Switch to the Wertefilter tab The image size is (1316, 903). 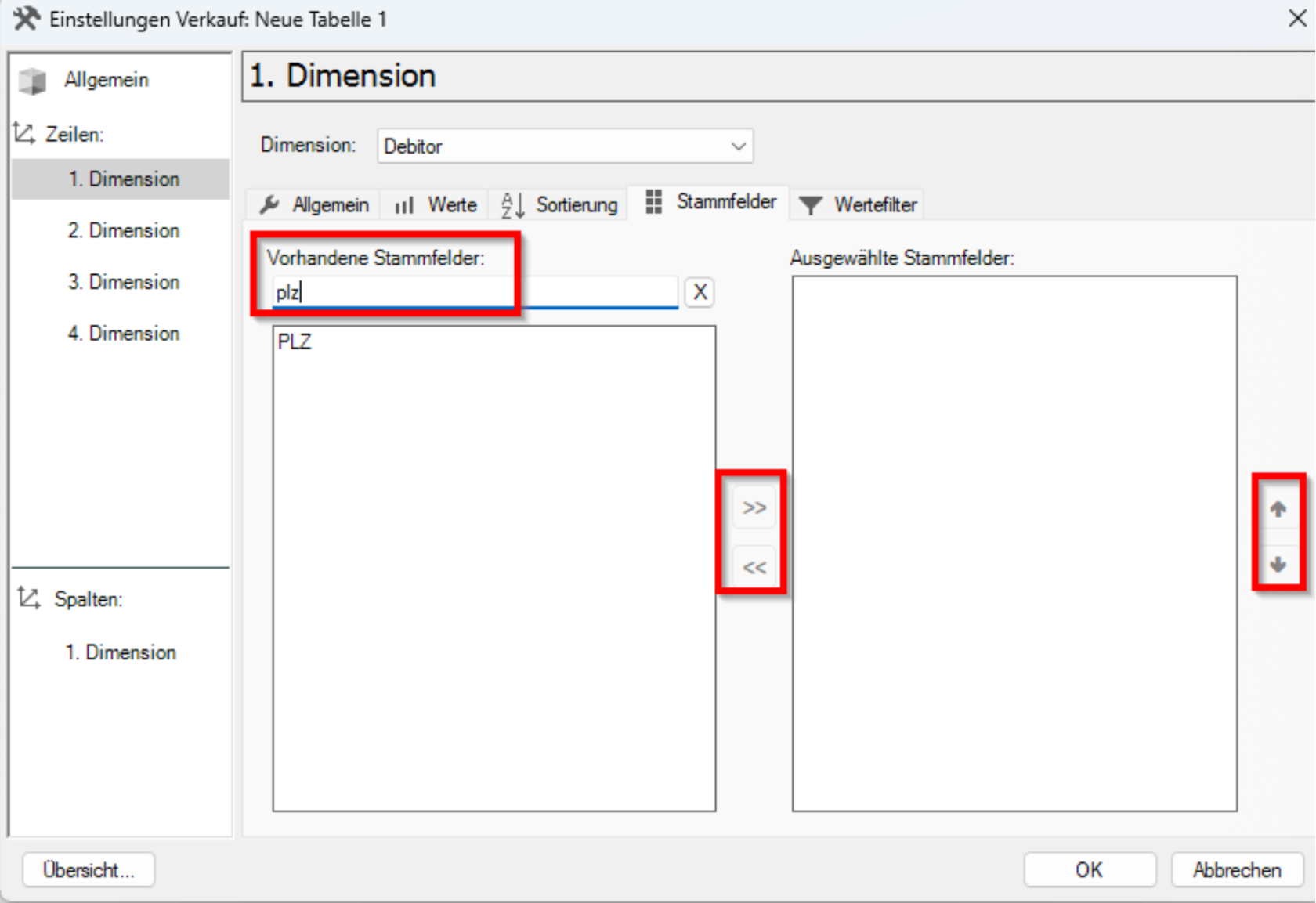point(857,205)
